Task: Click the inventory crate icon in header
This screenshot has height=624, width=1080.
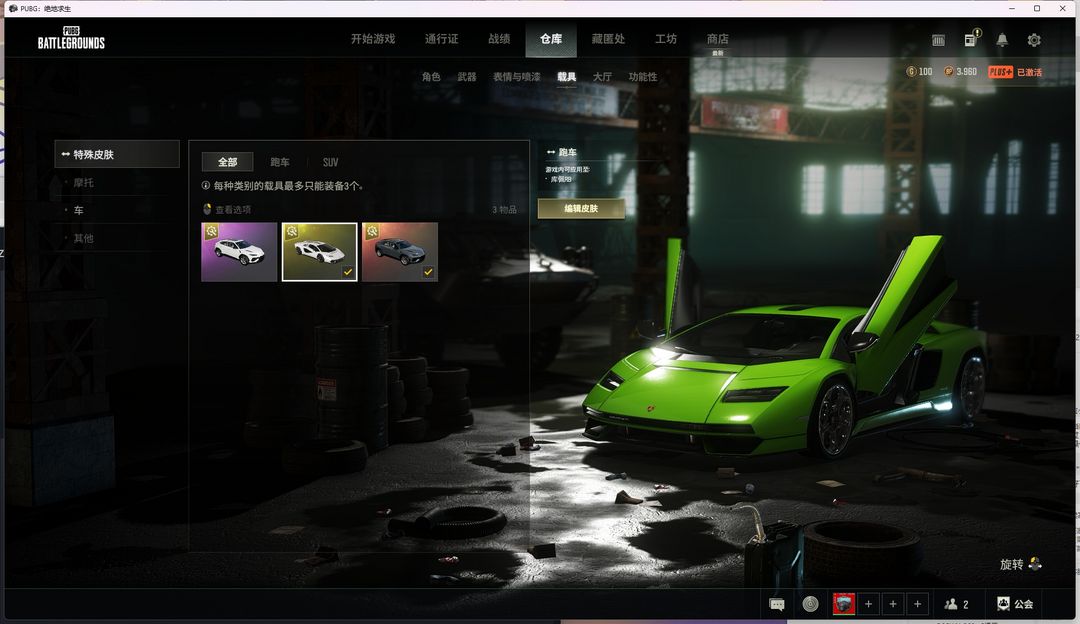Action: (x=938, y=40)
